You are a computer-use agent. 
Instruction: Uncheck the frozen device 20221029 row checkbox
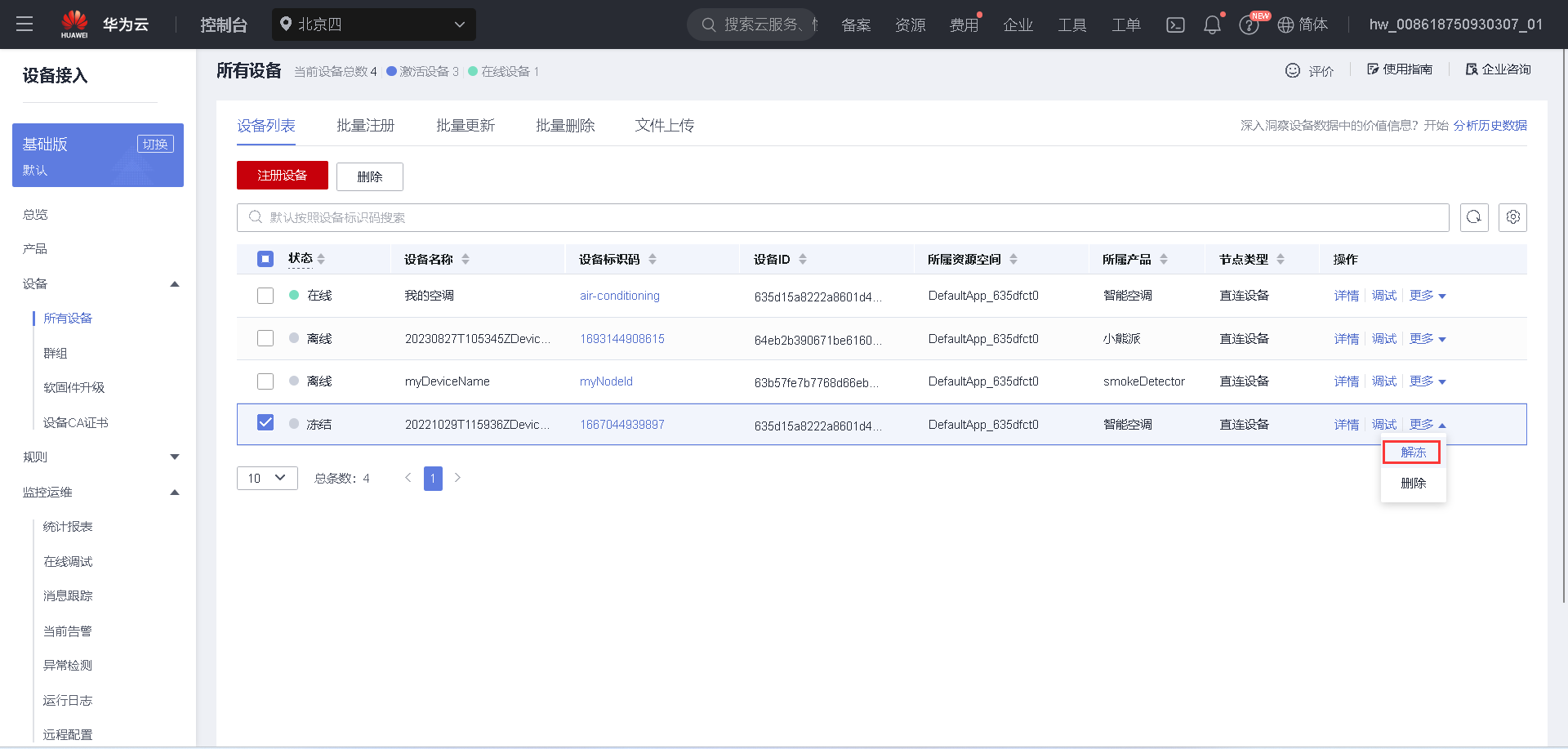click(x=265, y=422)
